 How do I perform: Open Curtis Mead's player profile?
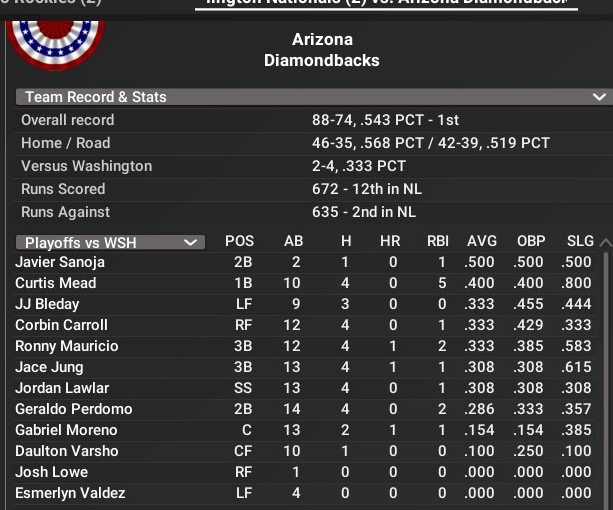pos(55,283)
